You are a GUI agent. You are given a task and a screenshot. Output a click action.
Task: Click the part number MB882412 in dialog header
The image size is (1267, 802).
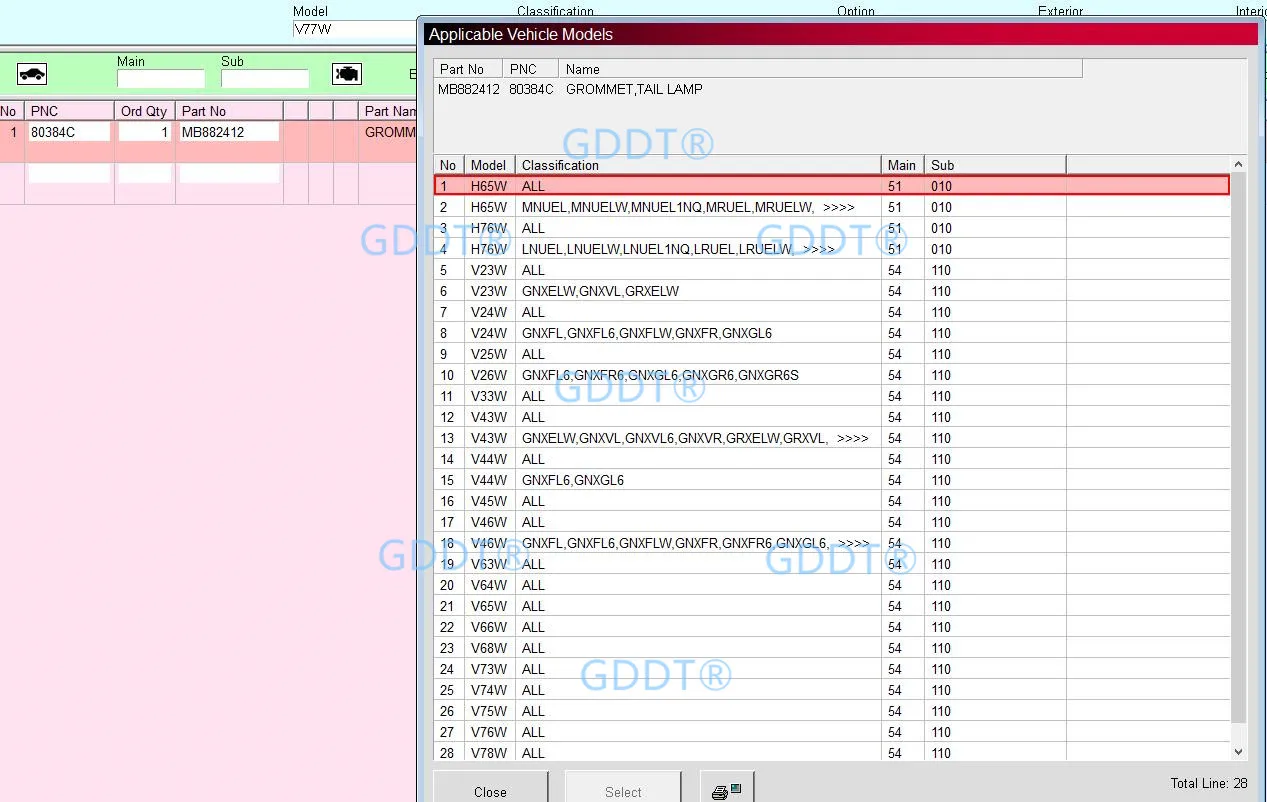(468, 89)
